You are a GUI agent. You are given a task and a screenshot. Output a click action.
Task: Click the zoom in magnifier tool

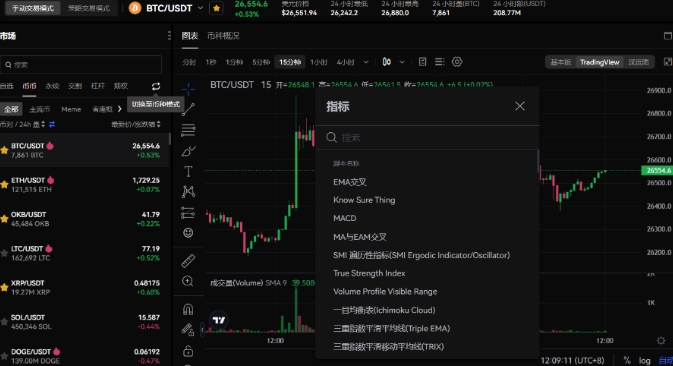[x=188, y=281]
